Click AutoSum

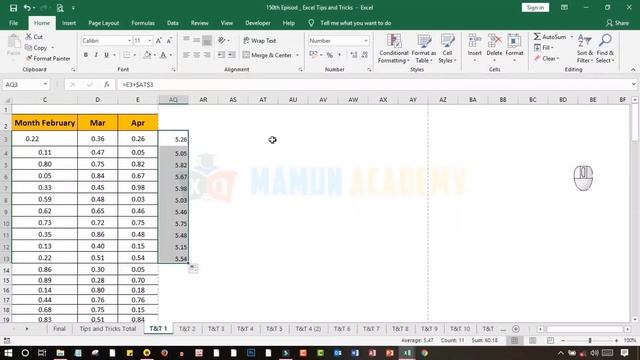[x=550, y=37]
